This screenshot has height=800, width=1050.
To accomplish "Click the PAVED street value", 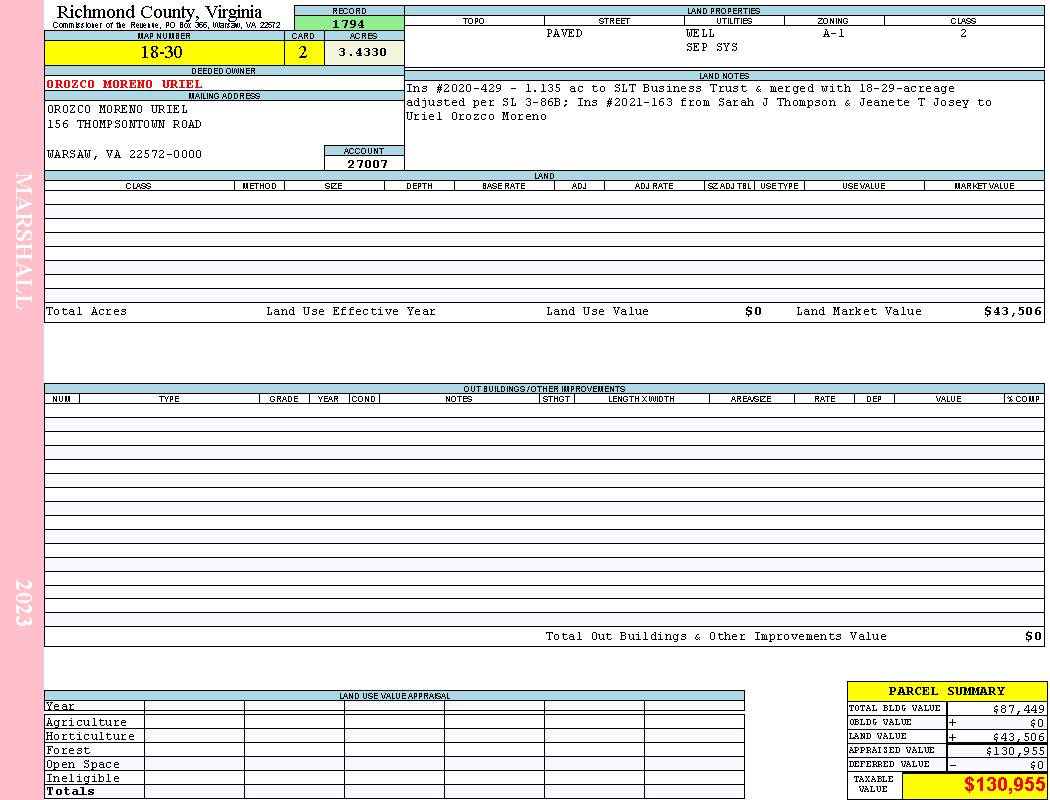I will click(564, 33).
